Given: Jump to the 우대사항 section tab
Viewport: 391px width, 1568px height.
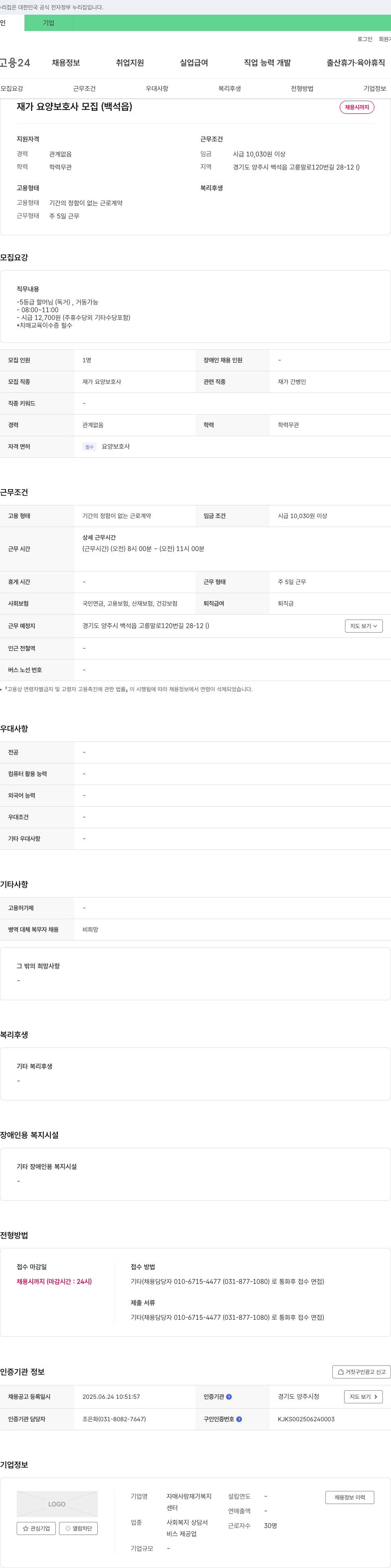Looking at the screenshot, I should (x=157, y=88).
